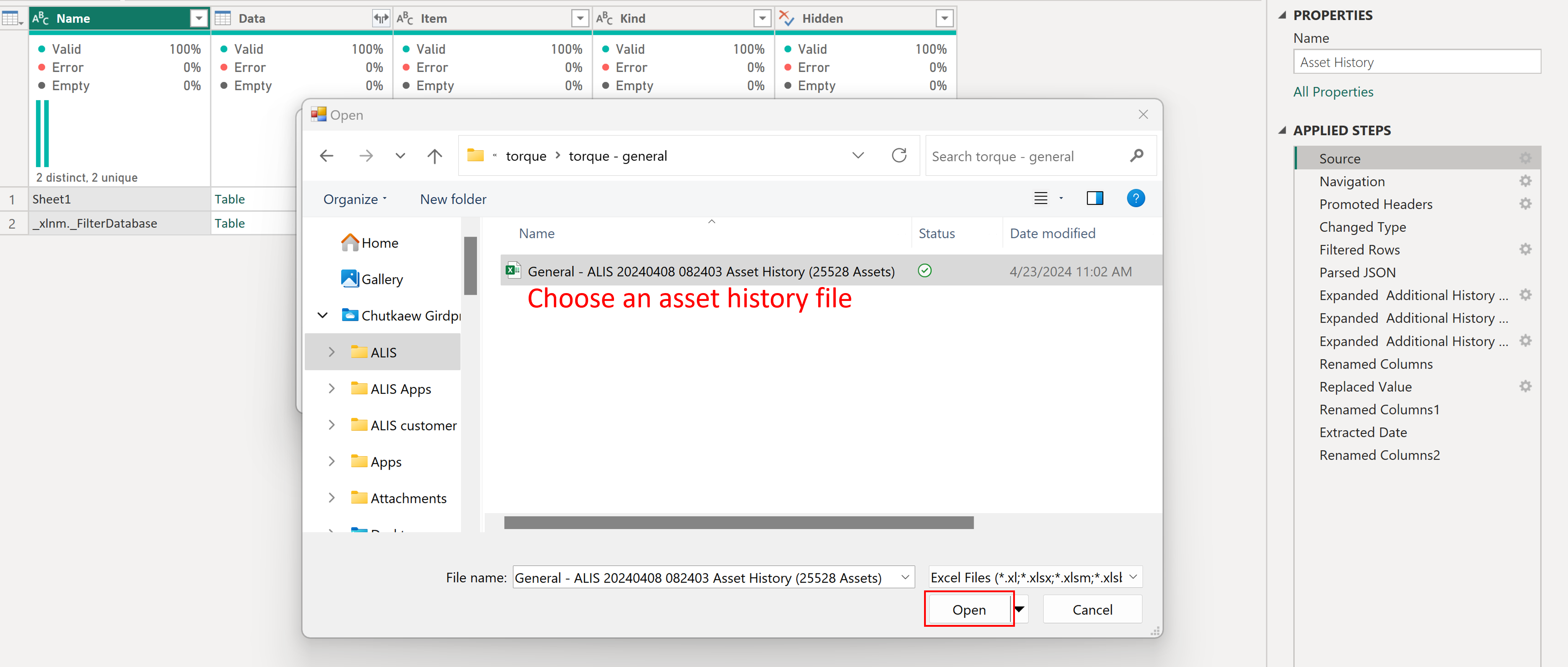
Task: Toggle the preview pane icon
Action: 1094,198
